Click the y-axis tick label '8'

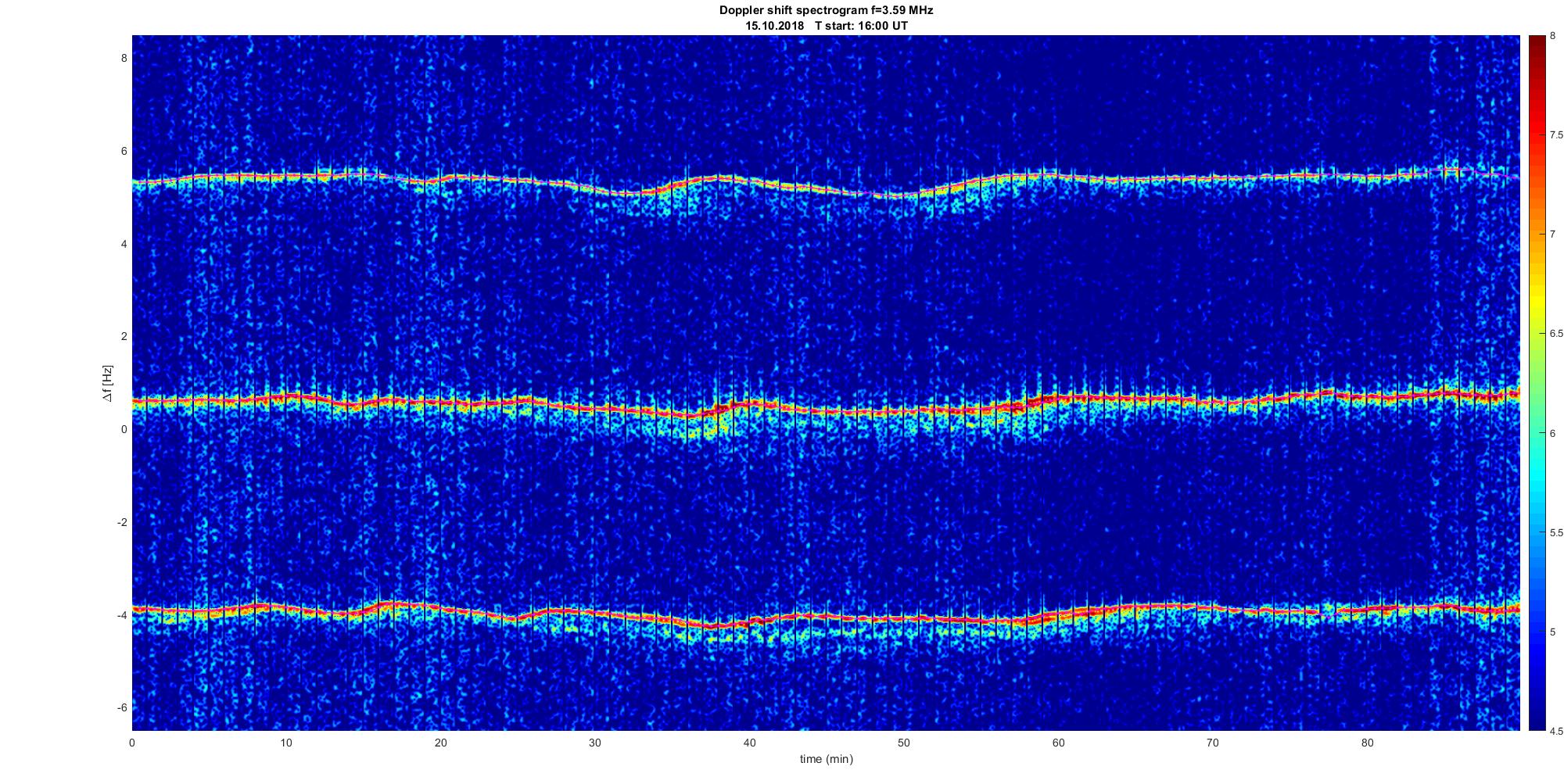[x=124, y=58]
